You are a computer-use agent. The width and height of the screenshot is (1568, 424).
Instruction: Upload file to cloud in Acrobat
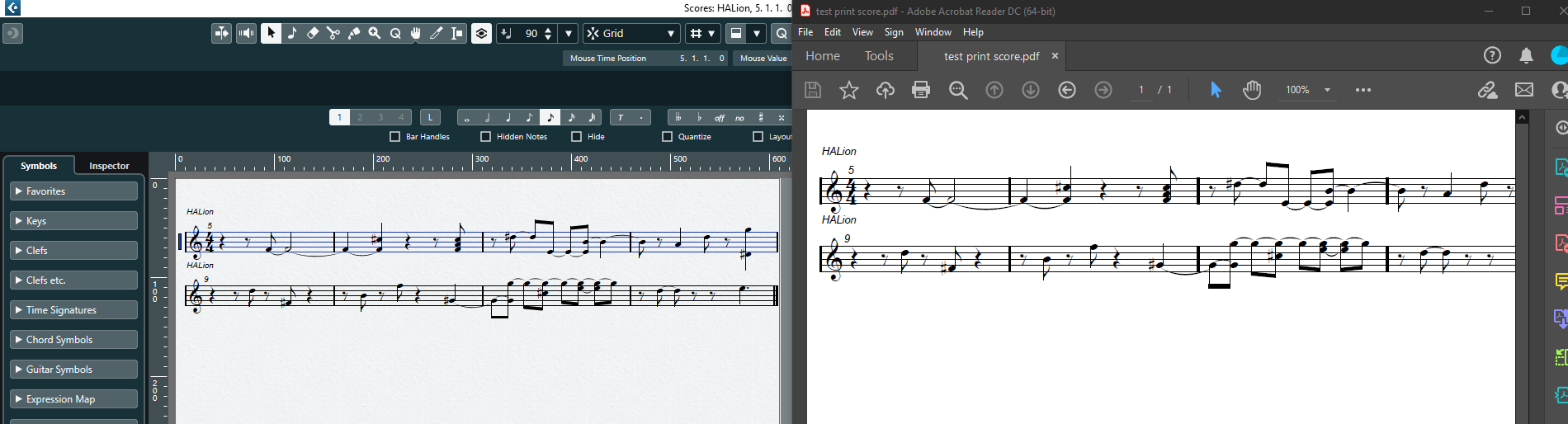(886, 90)
